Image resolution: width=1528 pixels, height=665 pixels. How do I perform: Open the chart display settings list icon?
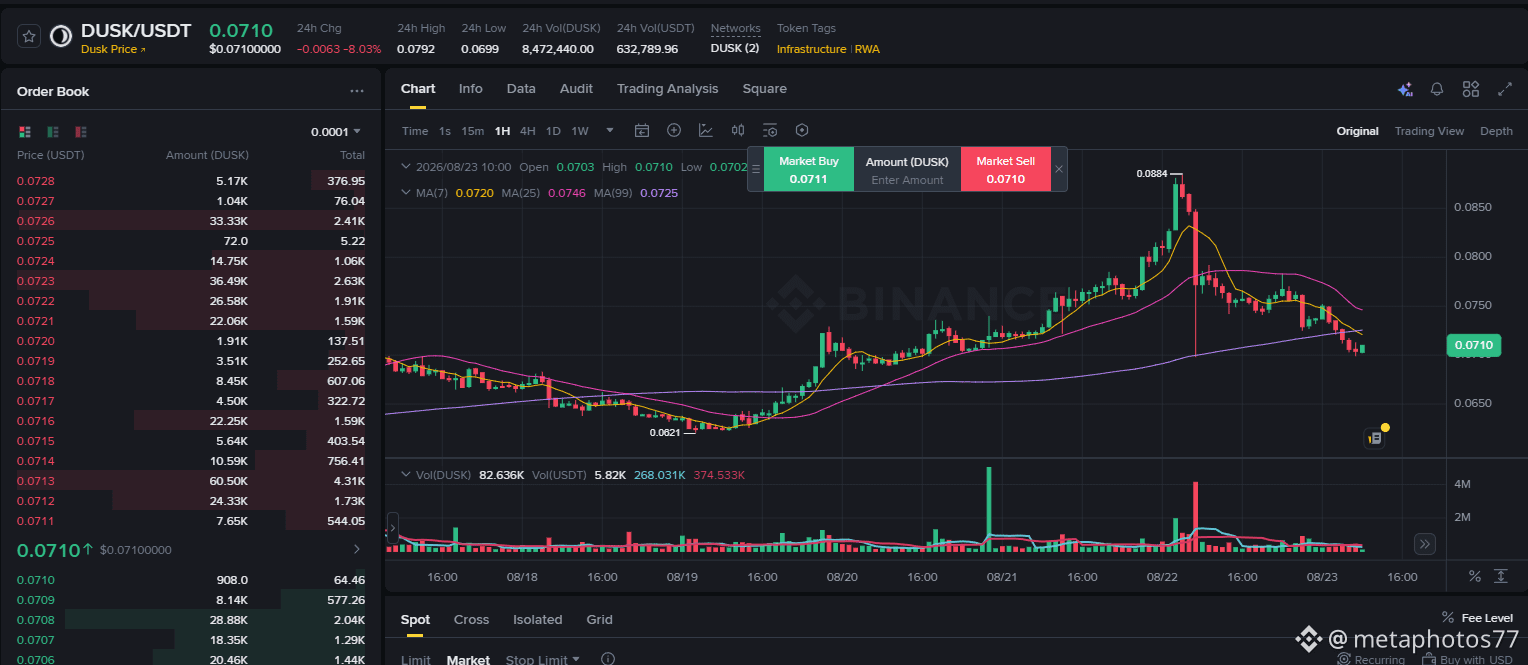(770, 130)
